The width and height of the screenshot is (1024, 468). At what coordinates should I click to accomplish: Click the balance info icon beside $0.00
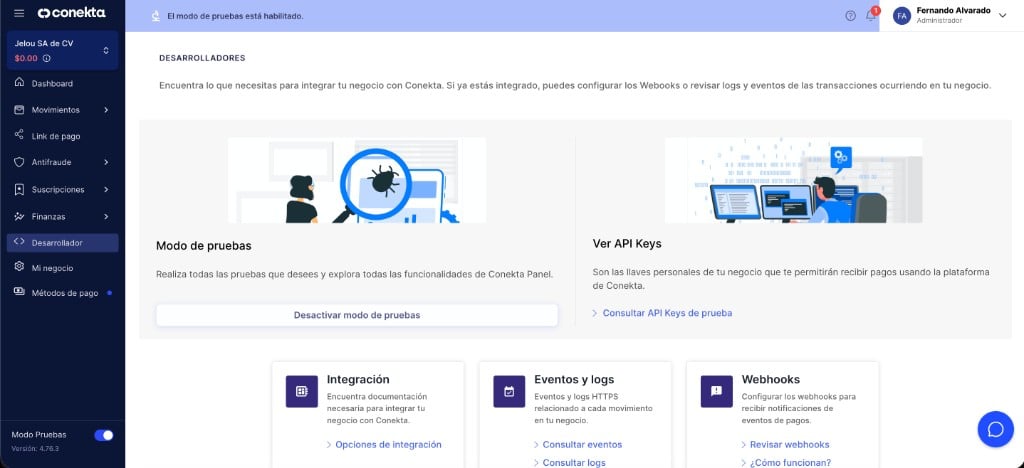pos(47,58)
